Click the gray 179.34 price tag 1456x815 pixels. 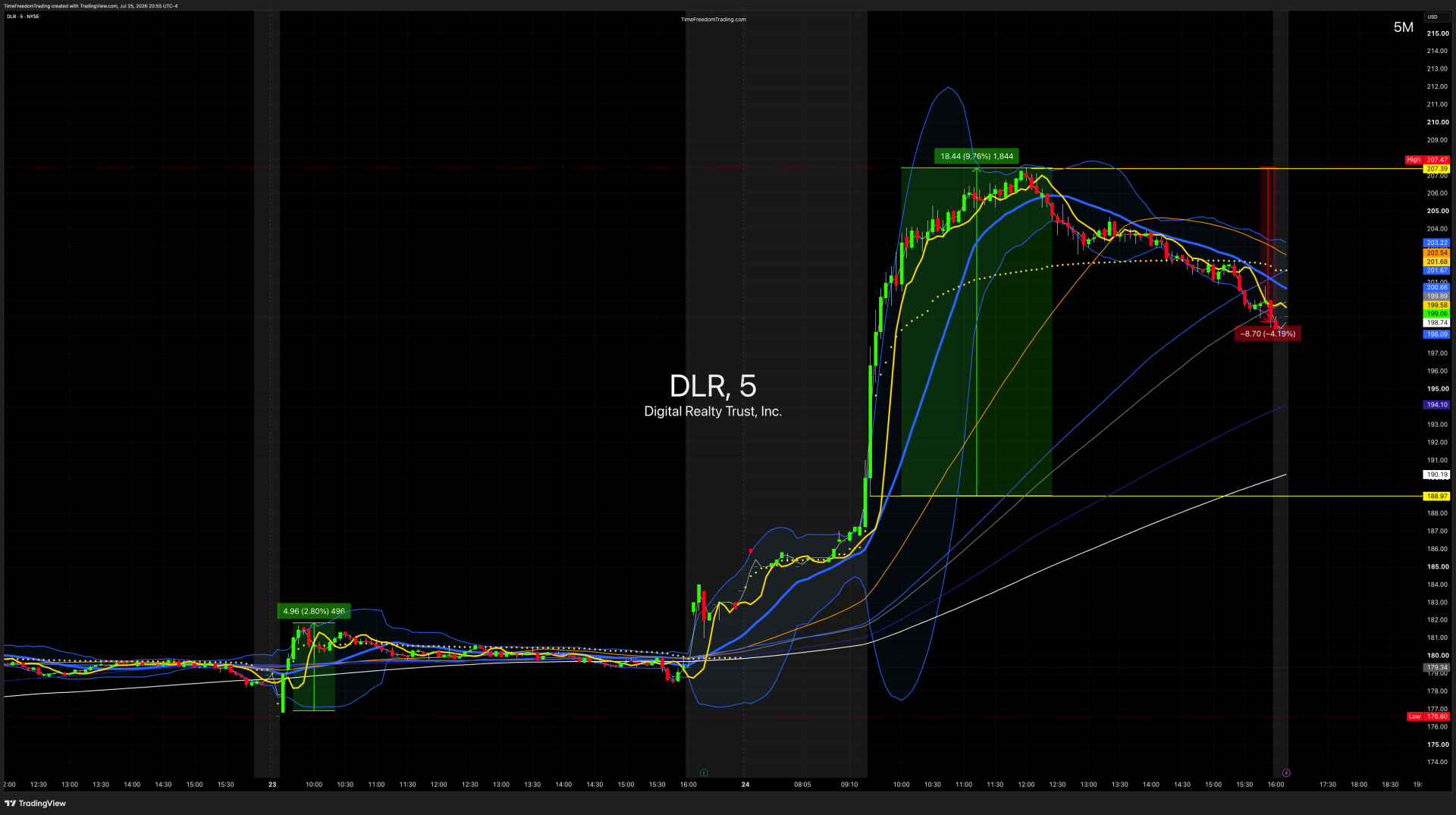point(1436,668)
